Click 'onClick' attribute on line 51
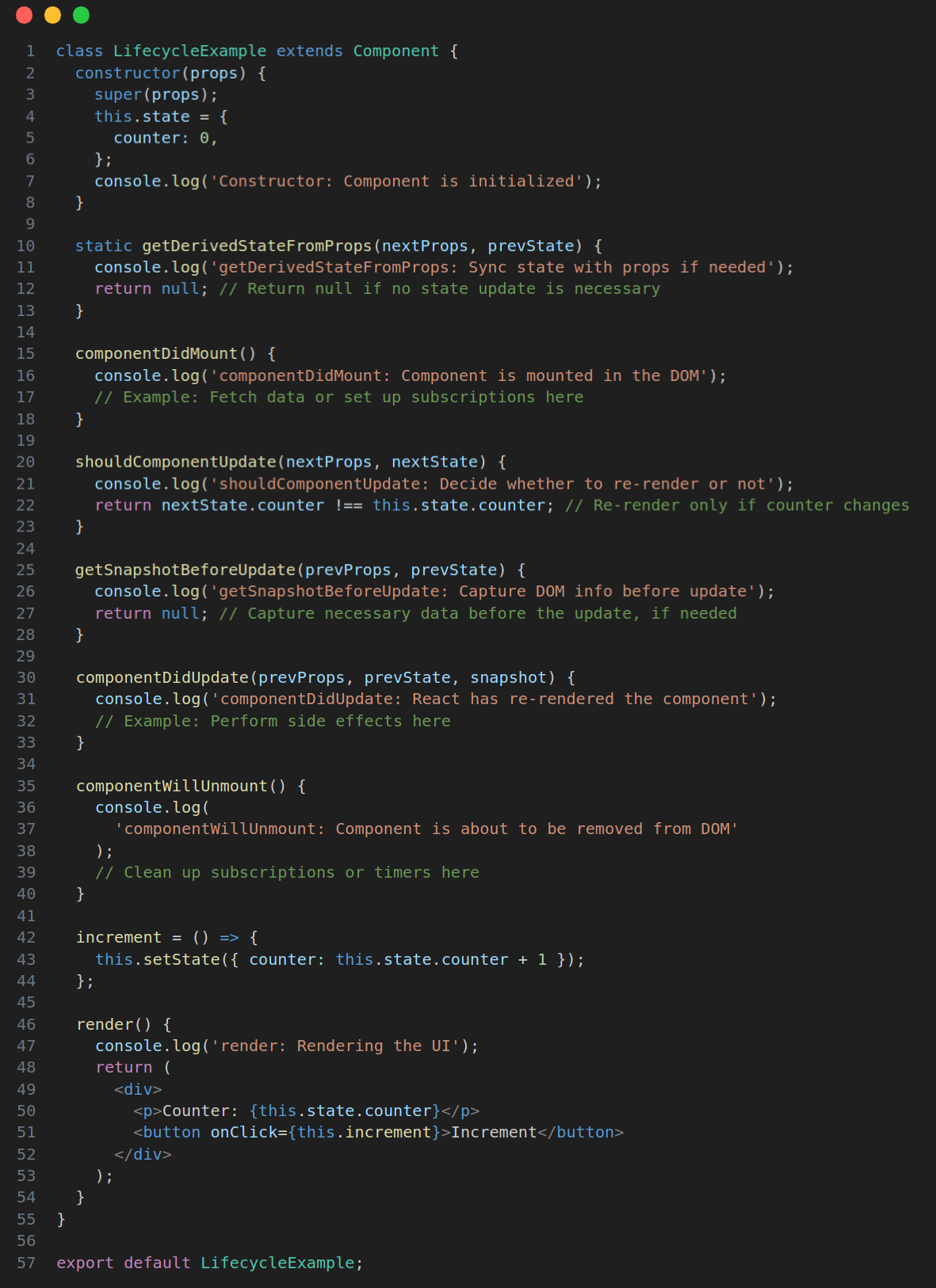Viewport: 936px width, 1288px height. [244, 1132]
